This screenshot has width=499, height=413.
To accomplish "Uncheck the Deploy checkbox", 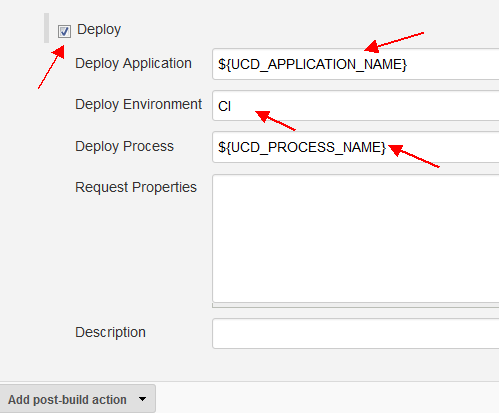I will click(64, 32).
